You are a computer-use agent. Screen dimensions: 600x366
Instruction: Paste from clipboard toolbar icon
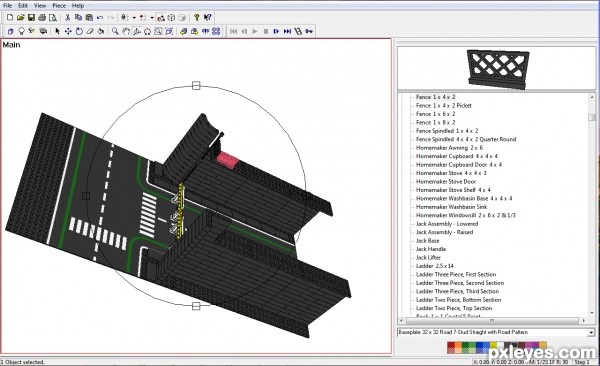pyautogui.click(x=89, y=18)
